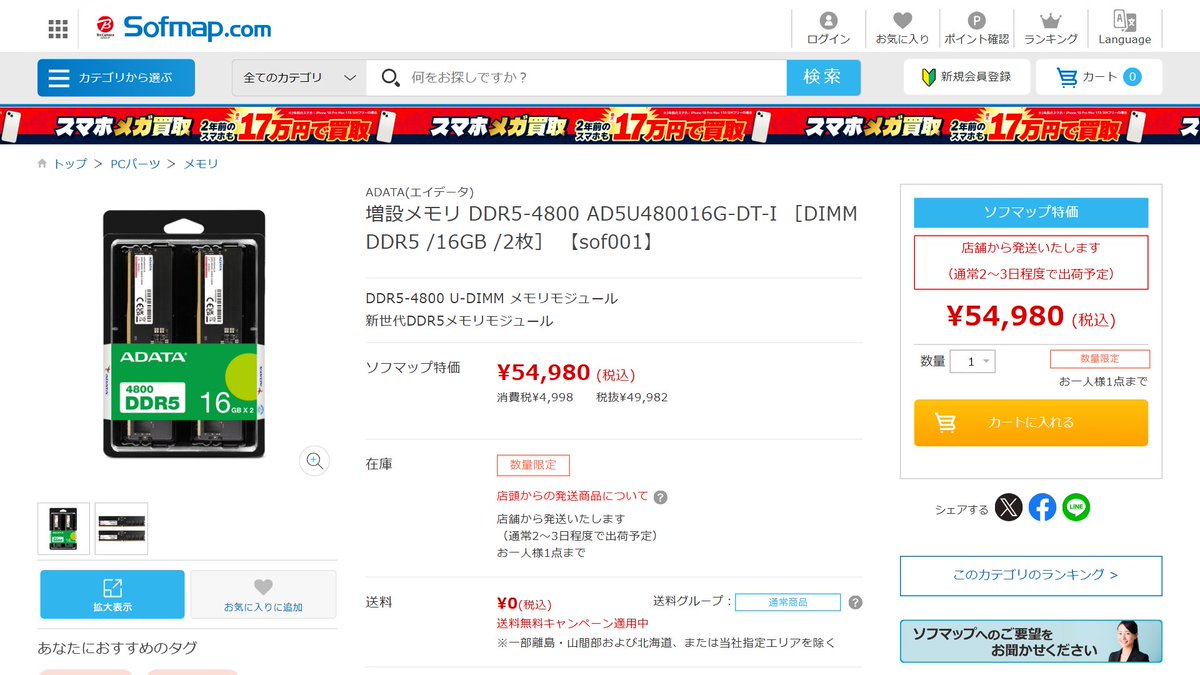The height and width of the screenshot is (675, 1200).
Task: Open the 数量 quantity dropdown
Action: pos(972,361)
